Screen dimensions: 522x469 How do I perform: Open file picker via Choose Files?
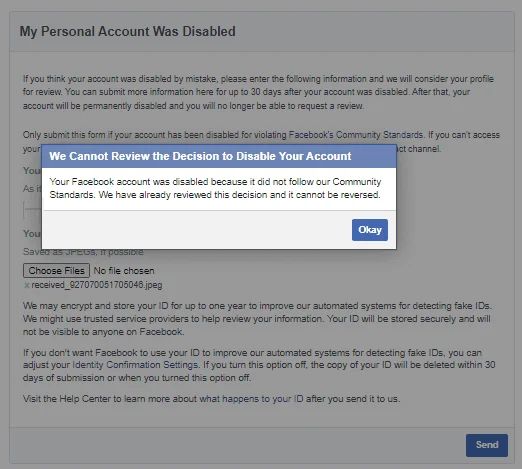(56, 270)
